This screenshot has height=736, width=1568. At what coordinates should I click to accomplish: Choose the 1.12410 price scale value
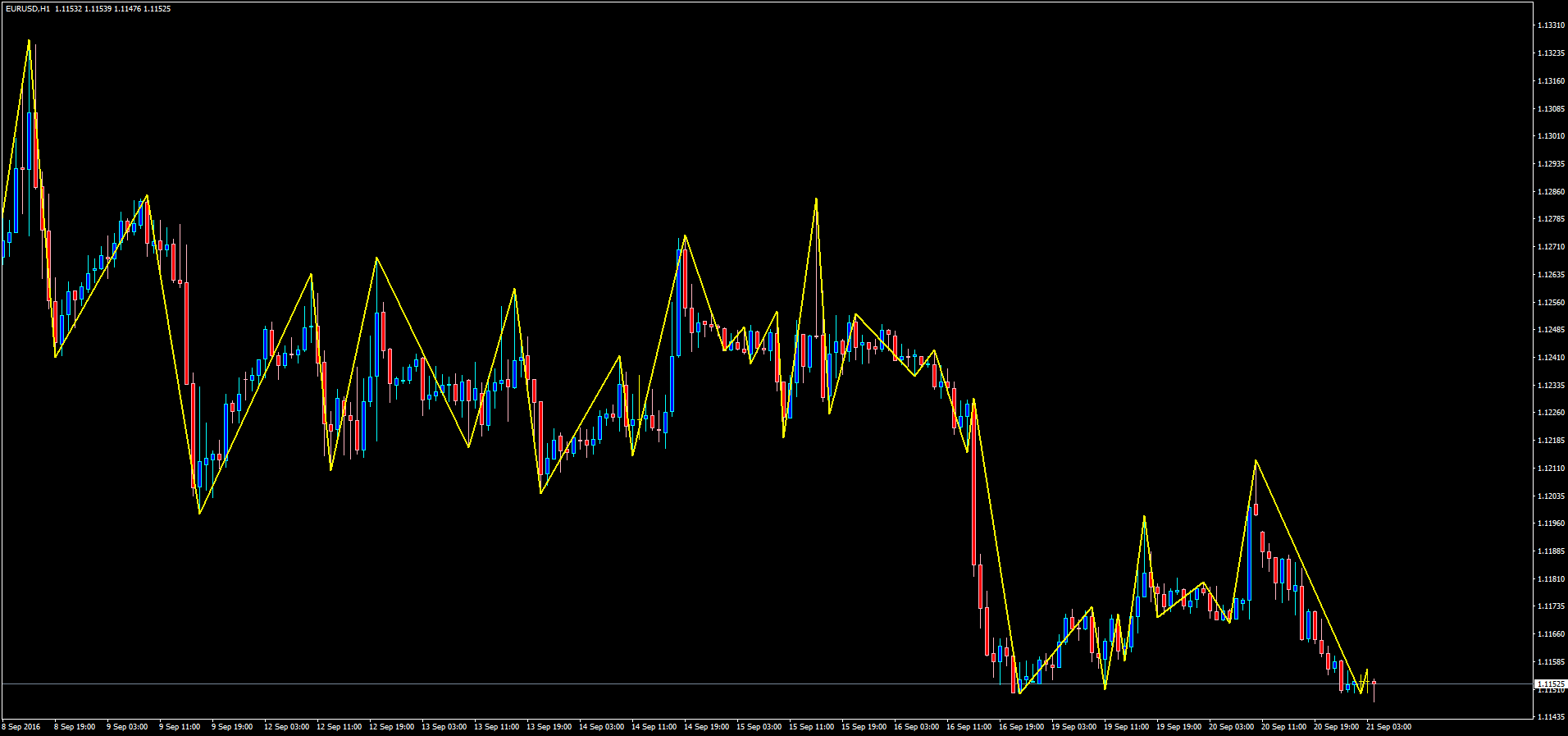(1552, 358)
